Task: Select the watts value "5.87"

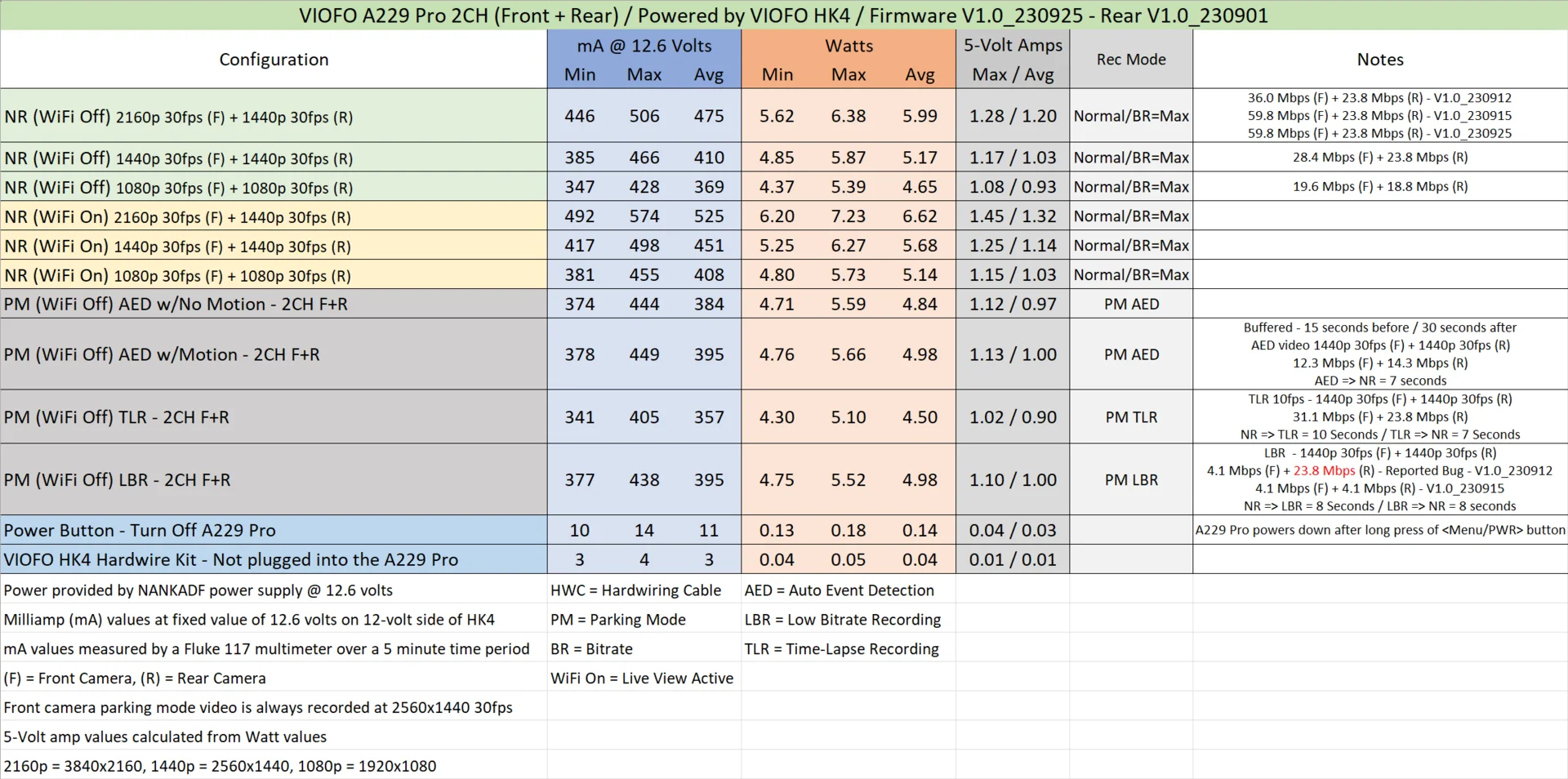Action: [x=849, y=158]
